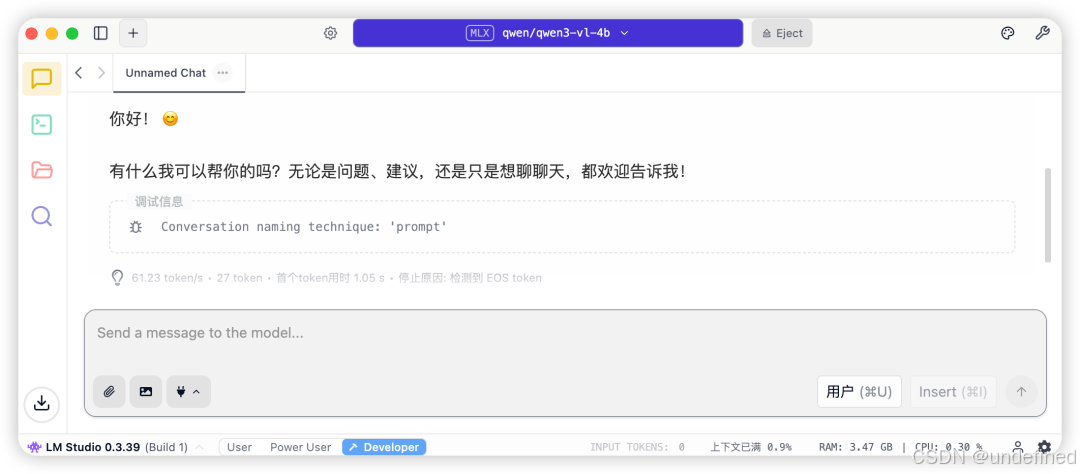Go forward with right chevron
The image size is (1080, 474).
pos(101,72)
